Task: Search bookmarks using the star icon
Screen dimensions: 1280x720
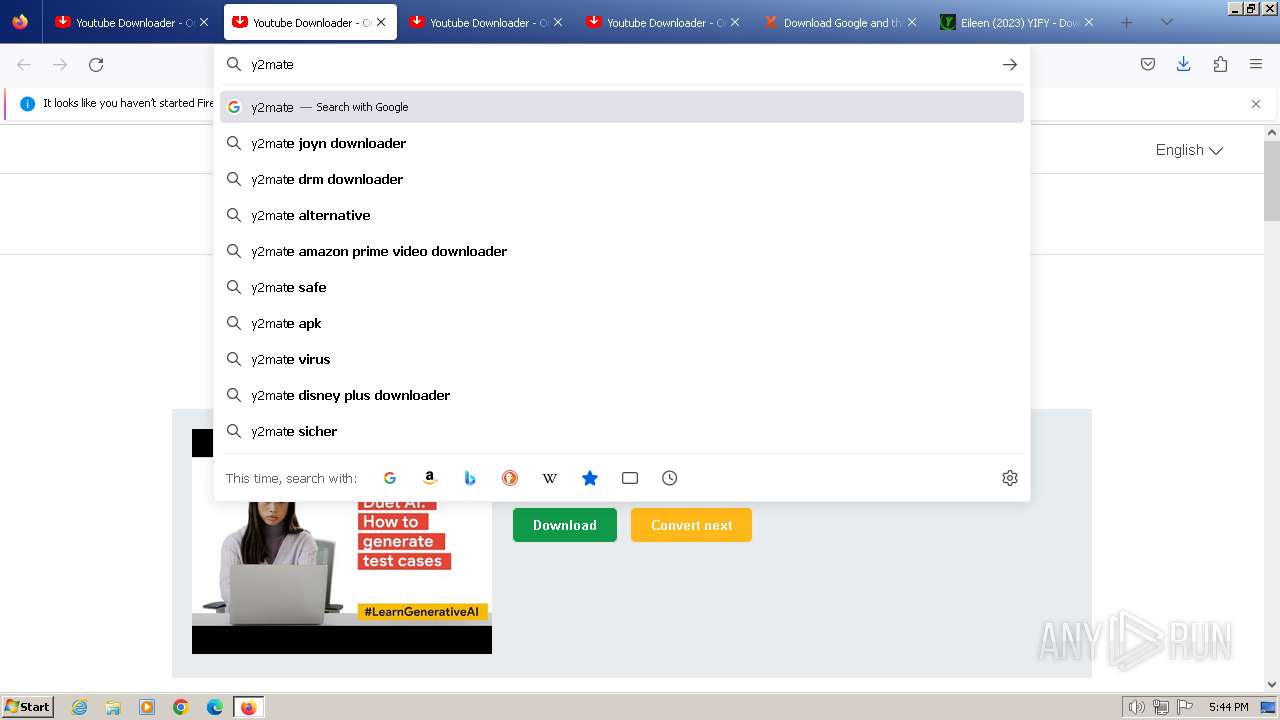Action: (x=590, y=478)
